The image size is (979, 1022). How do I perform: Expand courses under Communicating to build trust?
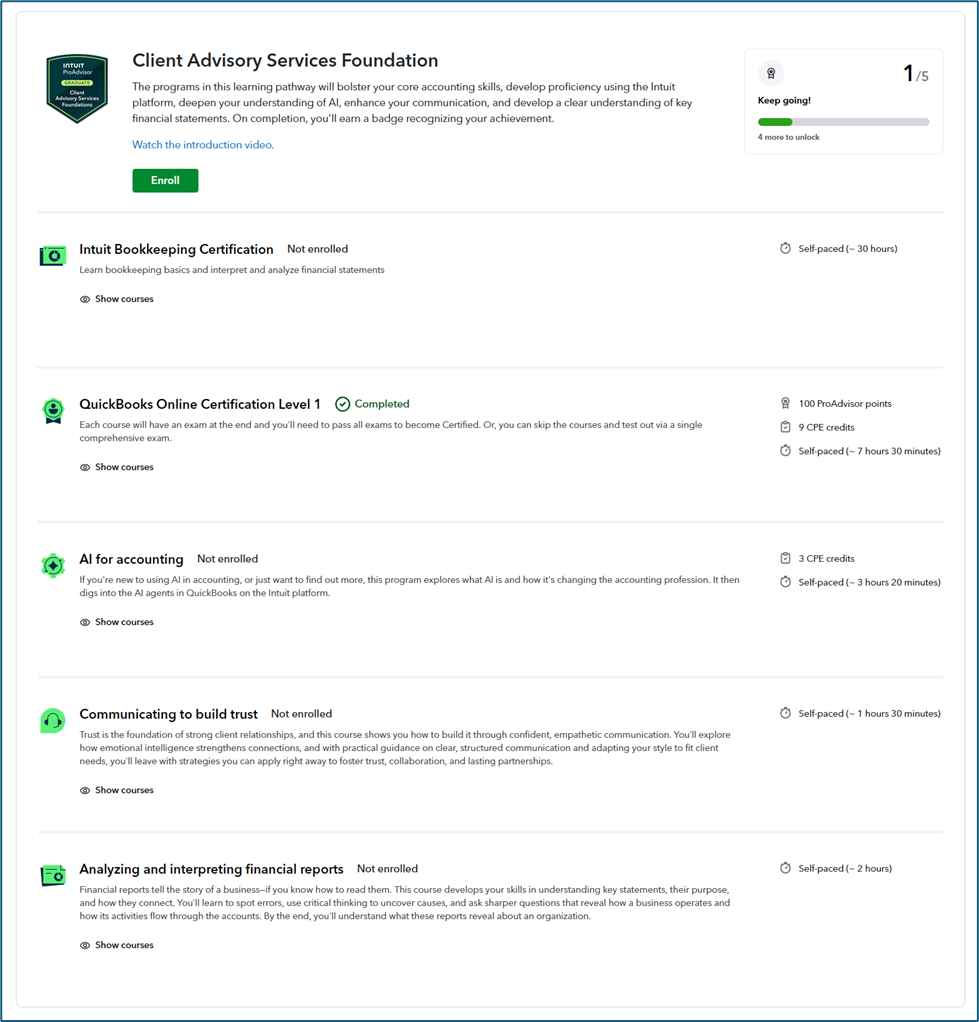tap(117, 790)
